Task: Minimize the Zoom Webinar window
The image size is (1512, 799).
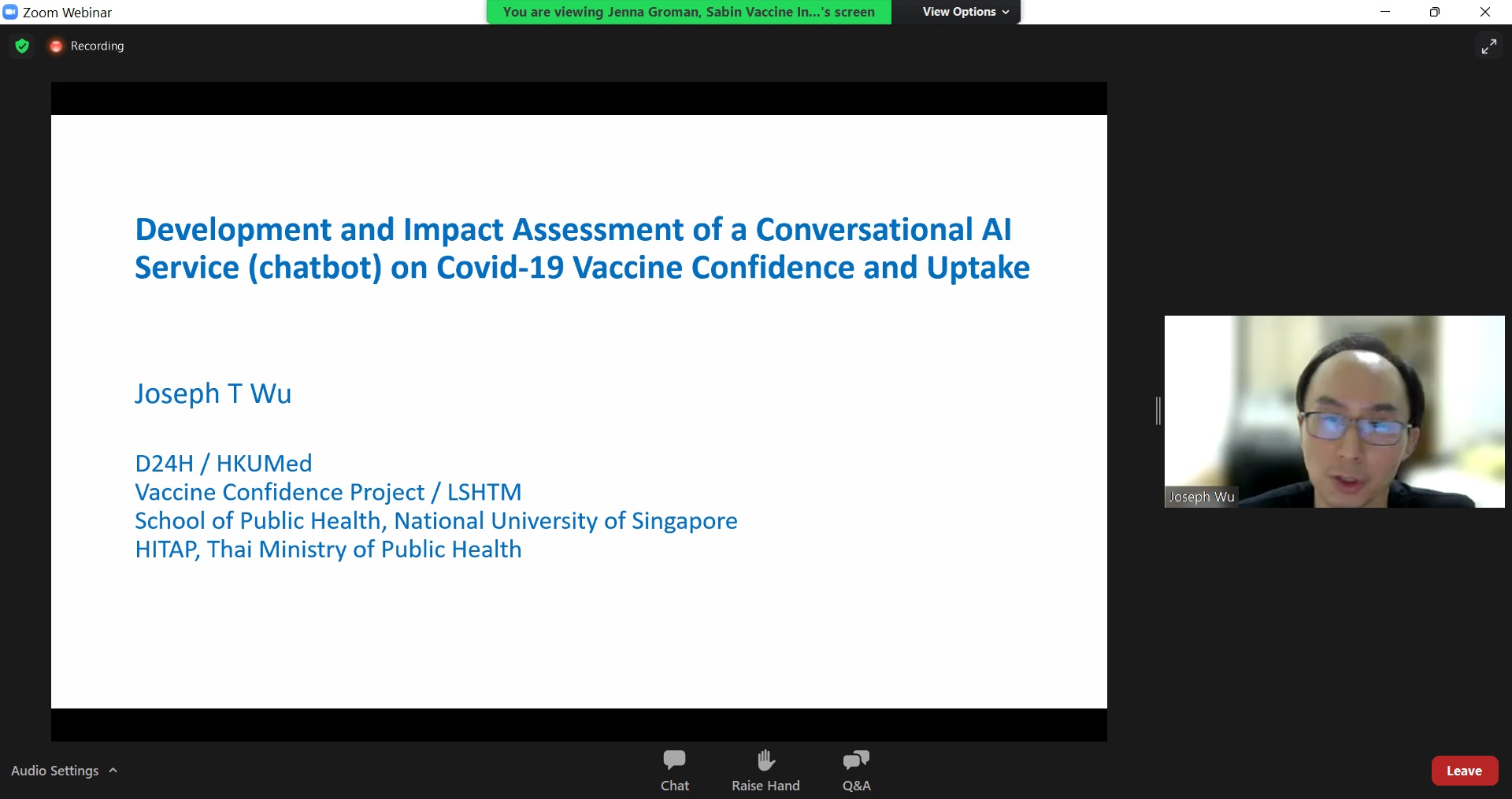Action: coord(1385,12)
